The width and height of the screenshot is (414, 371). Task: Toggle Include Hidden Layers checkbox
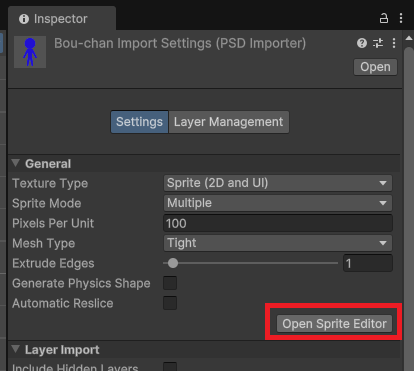tap(170, 366)
